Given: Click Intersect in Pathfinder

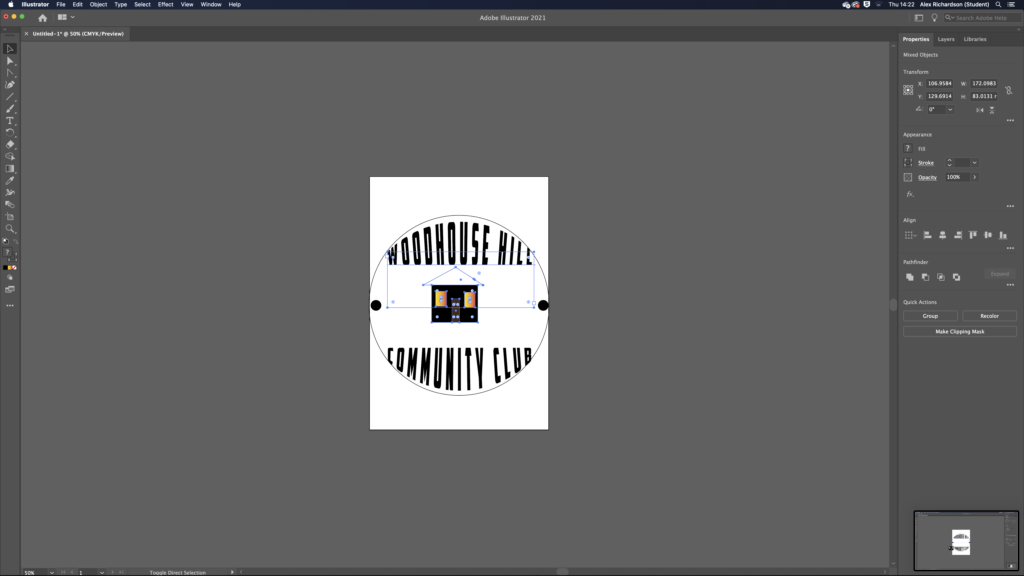Looking at the screenshot, I should [941, 277].
